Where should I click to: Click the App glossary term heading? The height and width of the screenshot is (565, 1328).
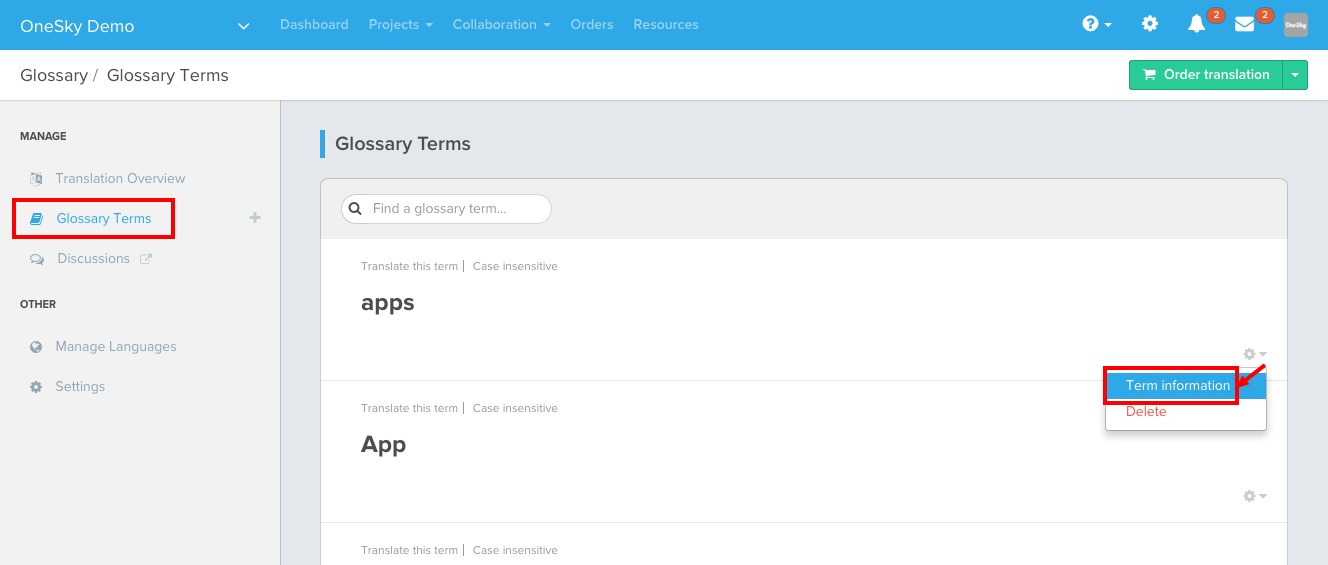[x=383, y=445]
